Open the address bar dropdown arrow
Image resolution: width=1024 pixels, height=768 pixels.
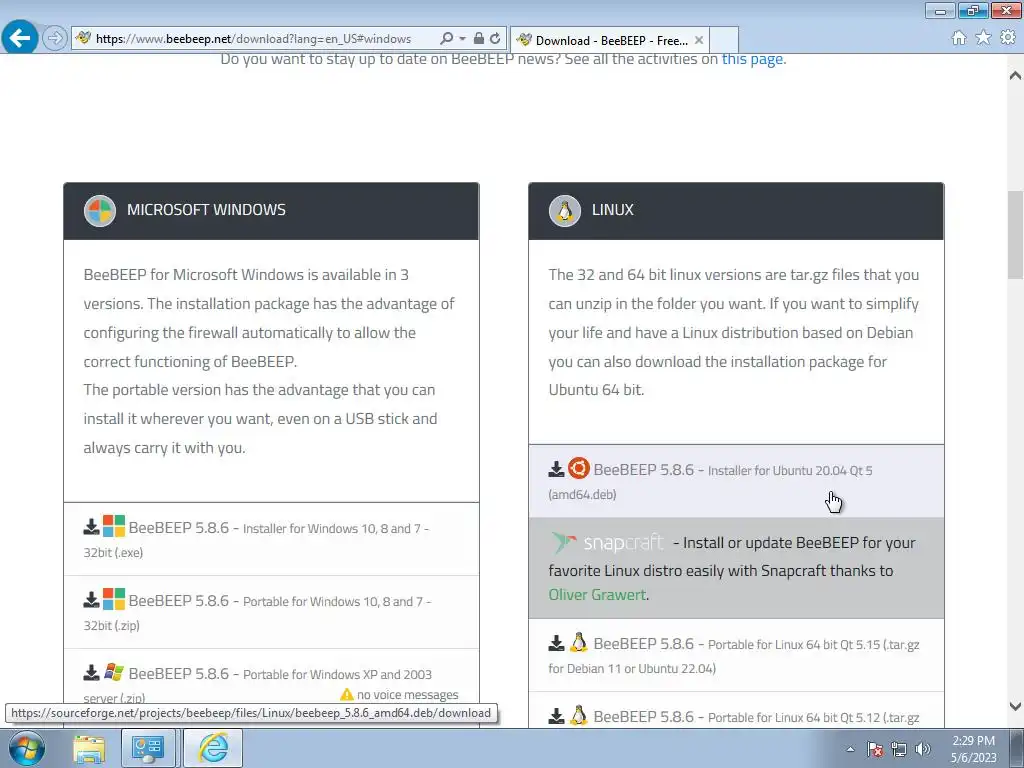pyautogui.click(x=462, y=39)
